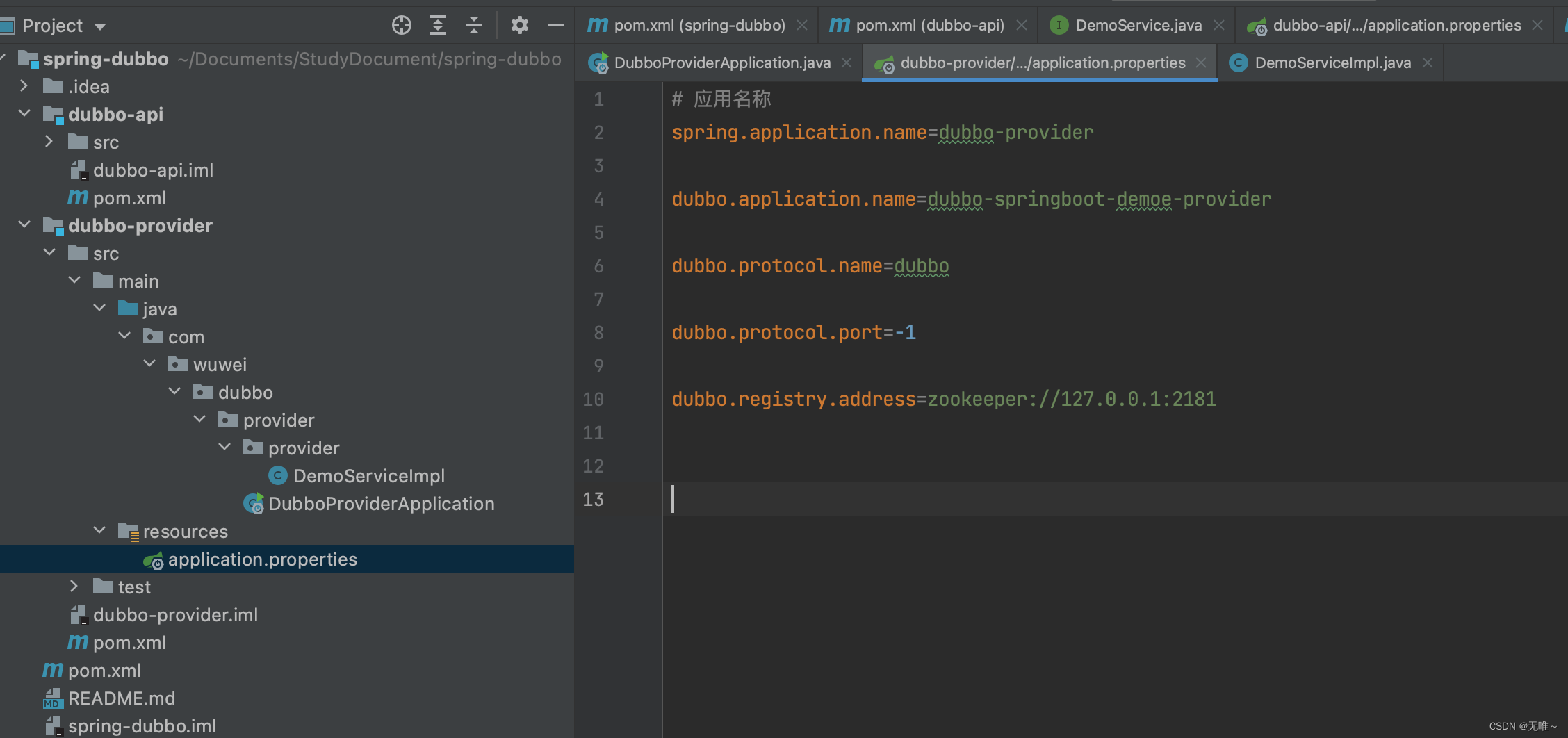1568x738 pixels.
Task: Close DemoService.java tab
Action: 1219,26
